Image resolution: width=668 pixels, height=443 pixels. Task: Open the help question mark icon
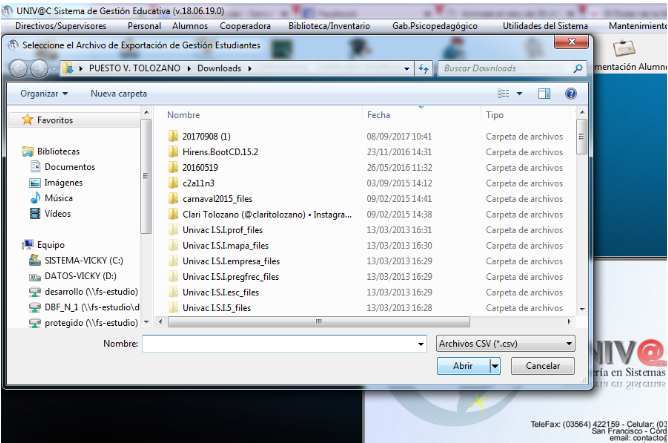pyautogui.click(x=571, y=93)
